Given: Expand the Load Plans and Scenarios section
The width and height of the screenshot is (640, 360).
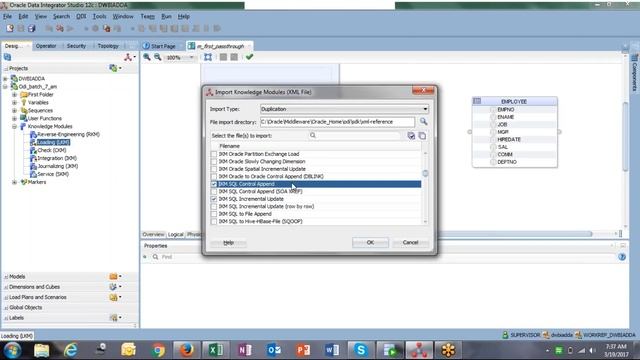Looking at the screenshot, I should [x=5, y=297].
